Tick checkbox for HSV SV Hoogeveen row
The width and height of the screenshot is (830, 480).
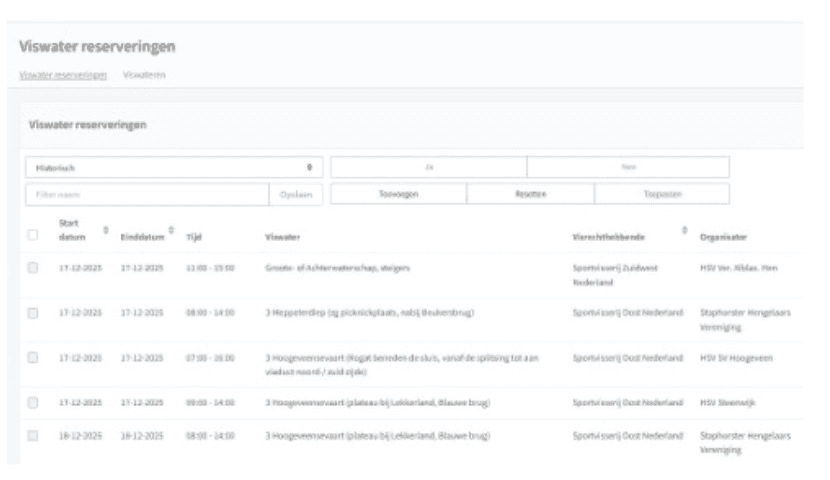tap(33, 358)
